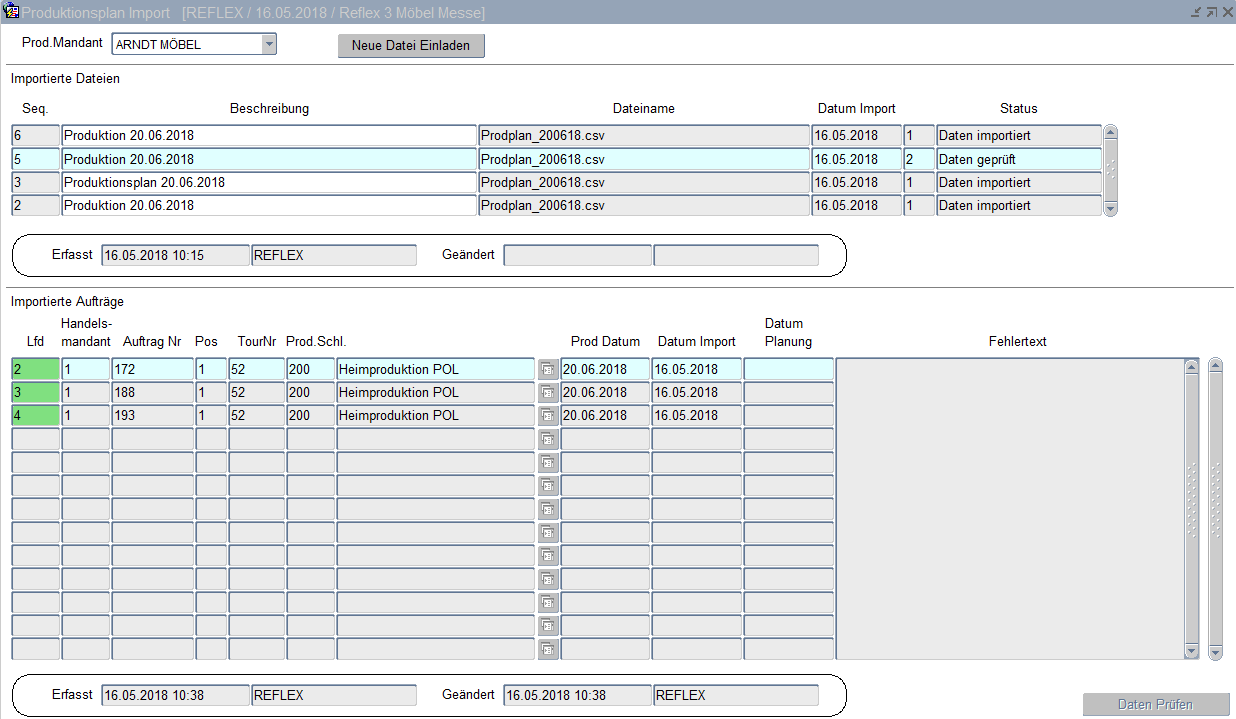This screenshot has height=719, width=1236.
Task: Click the list icon in the Auftrag 193 row
Action: point(548,416)
